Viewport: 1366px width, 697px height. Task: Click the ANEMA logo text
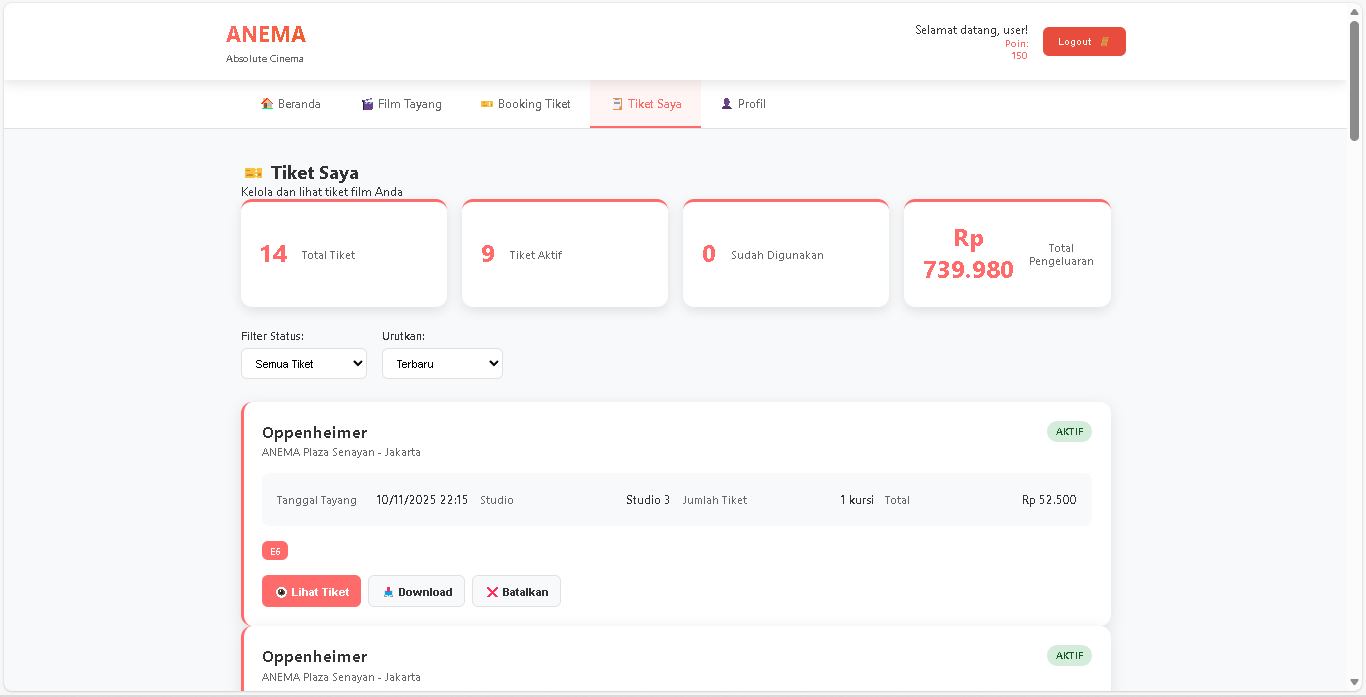point(266,35)
